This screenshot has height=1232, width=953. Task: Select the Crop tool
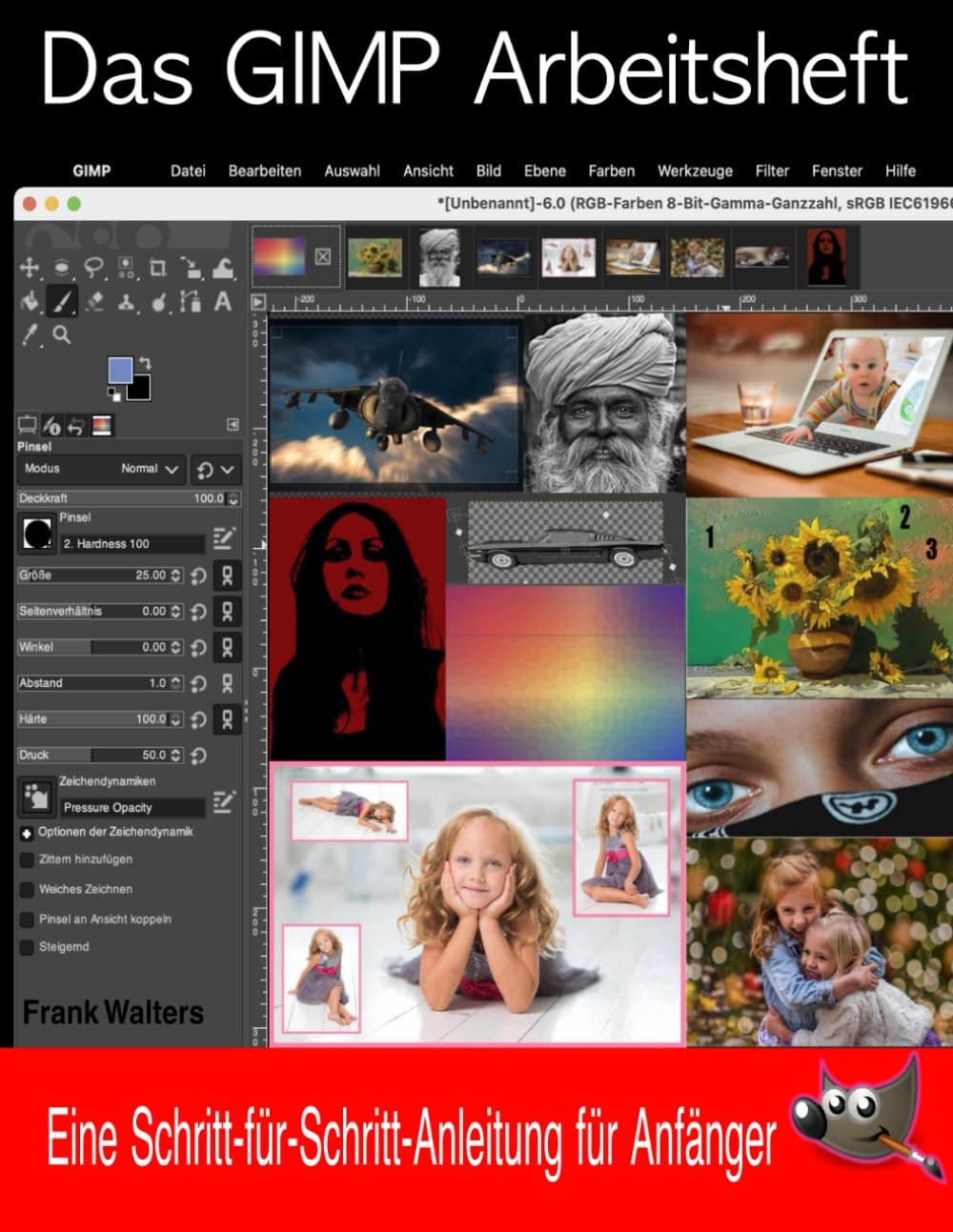coord(158,267)
